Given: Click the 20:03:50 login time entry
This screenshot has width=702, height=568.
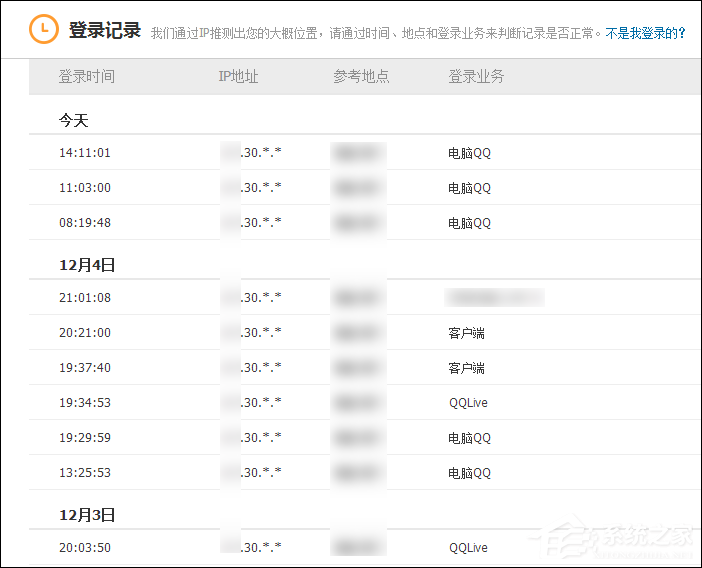Looking at the screenshot, I should coord(85,548).
